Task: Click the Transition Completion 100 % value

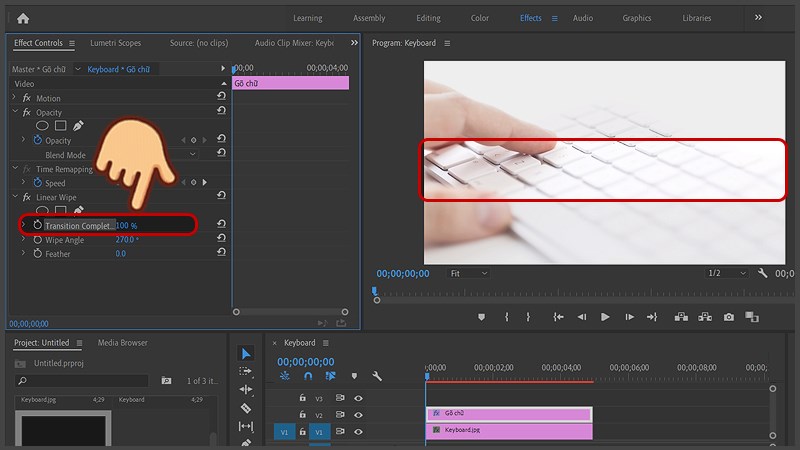Action: 127,226
